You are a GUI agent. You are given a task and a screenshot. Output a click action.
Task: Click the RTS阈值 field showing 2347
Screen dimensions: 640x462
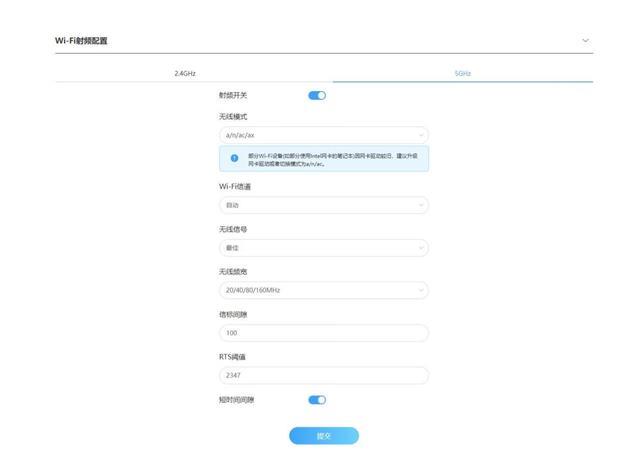tap(324, 375)
